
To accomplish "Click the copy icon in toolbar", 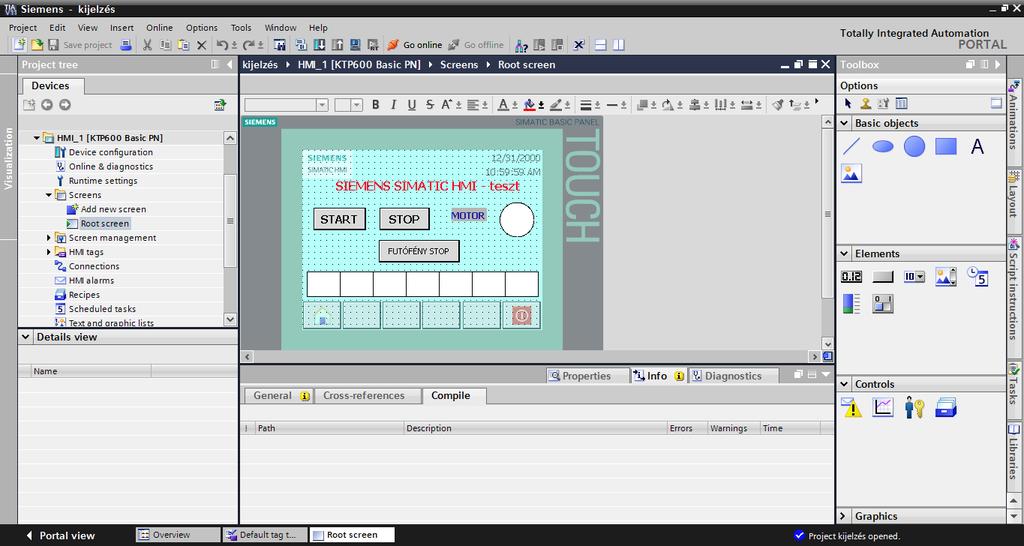I will point(165,45).
